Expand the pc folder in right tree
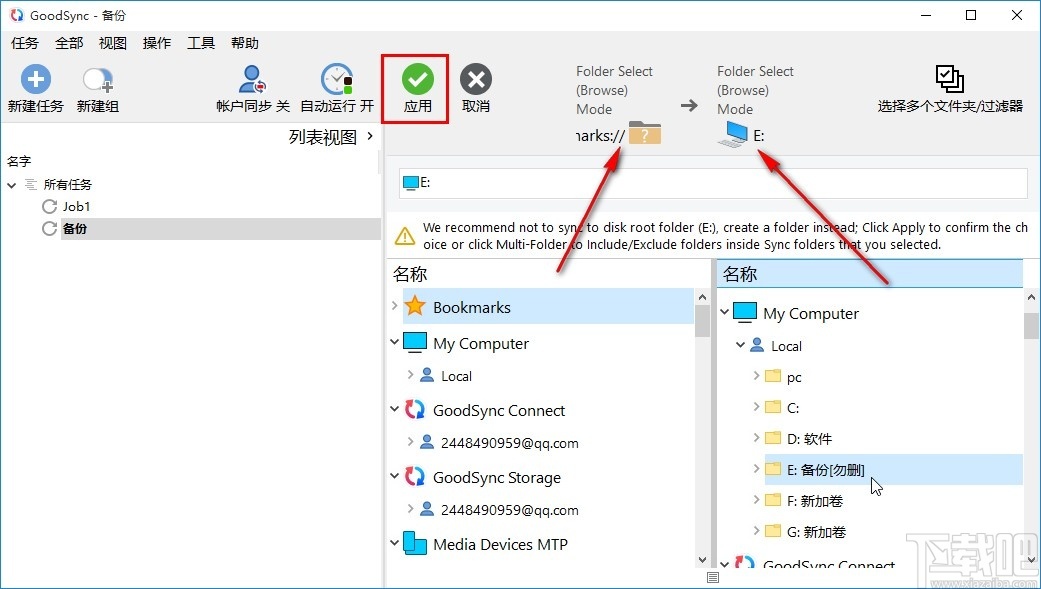Viewport: 1041px width, 589px height. (x=756, y=377)
